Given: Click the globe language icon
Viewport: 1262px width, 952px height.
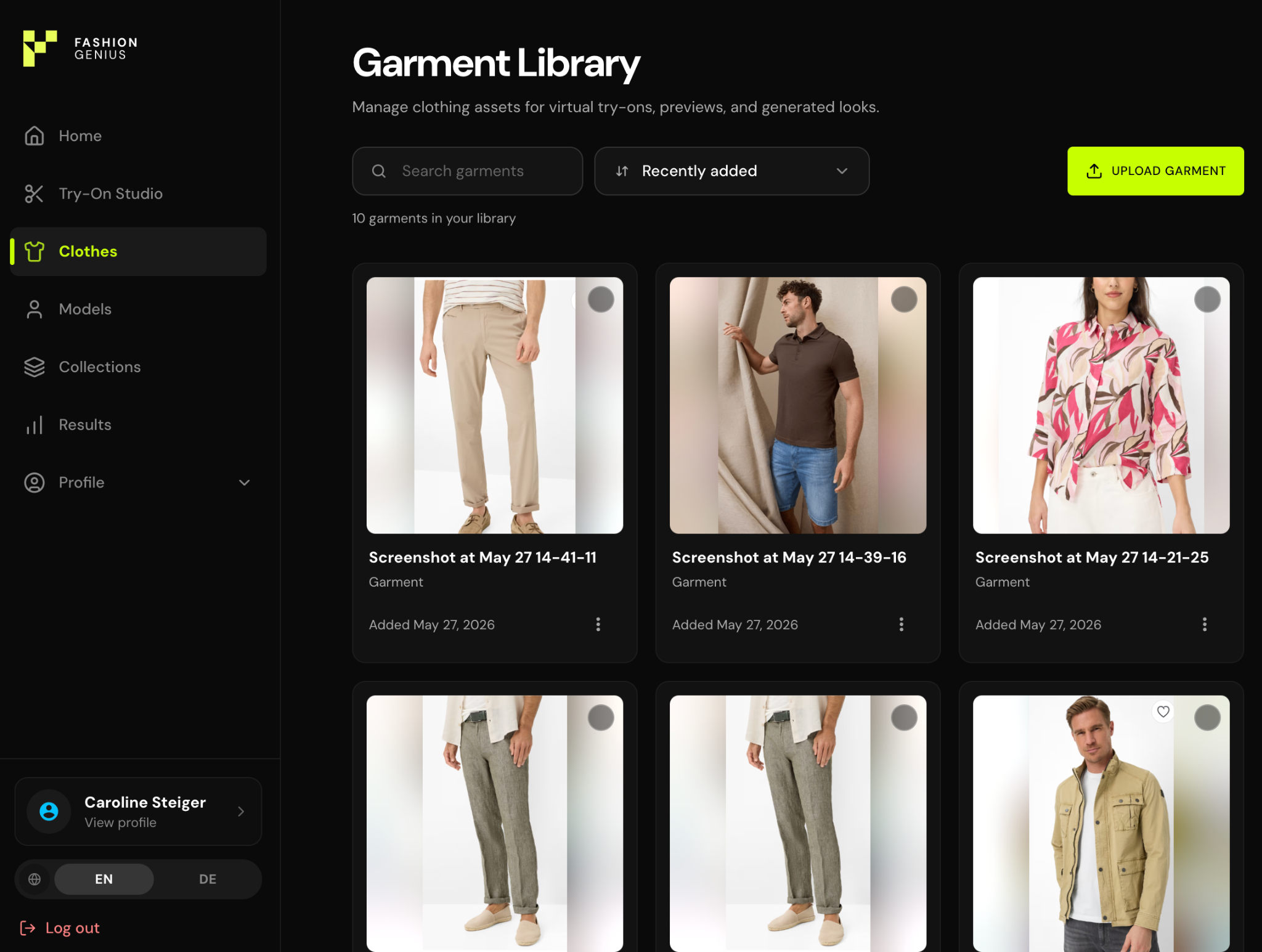Looking at the screenshot, I should point(35,879).
